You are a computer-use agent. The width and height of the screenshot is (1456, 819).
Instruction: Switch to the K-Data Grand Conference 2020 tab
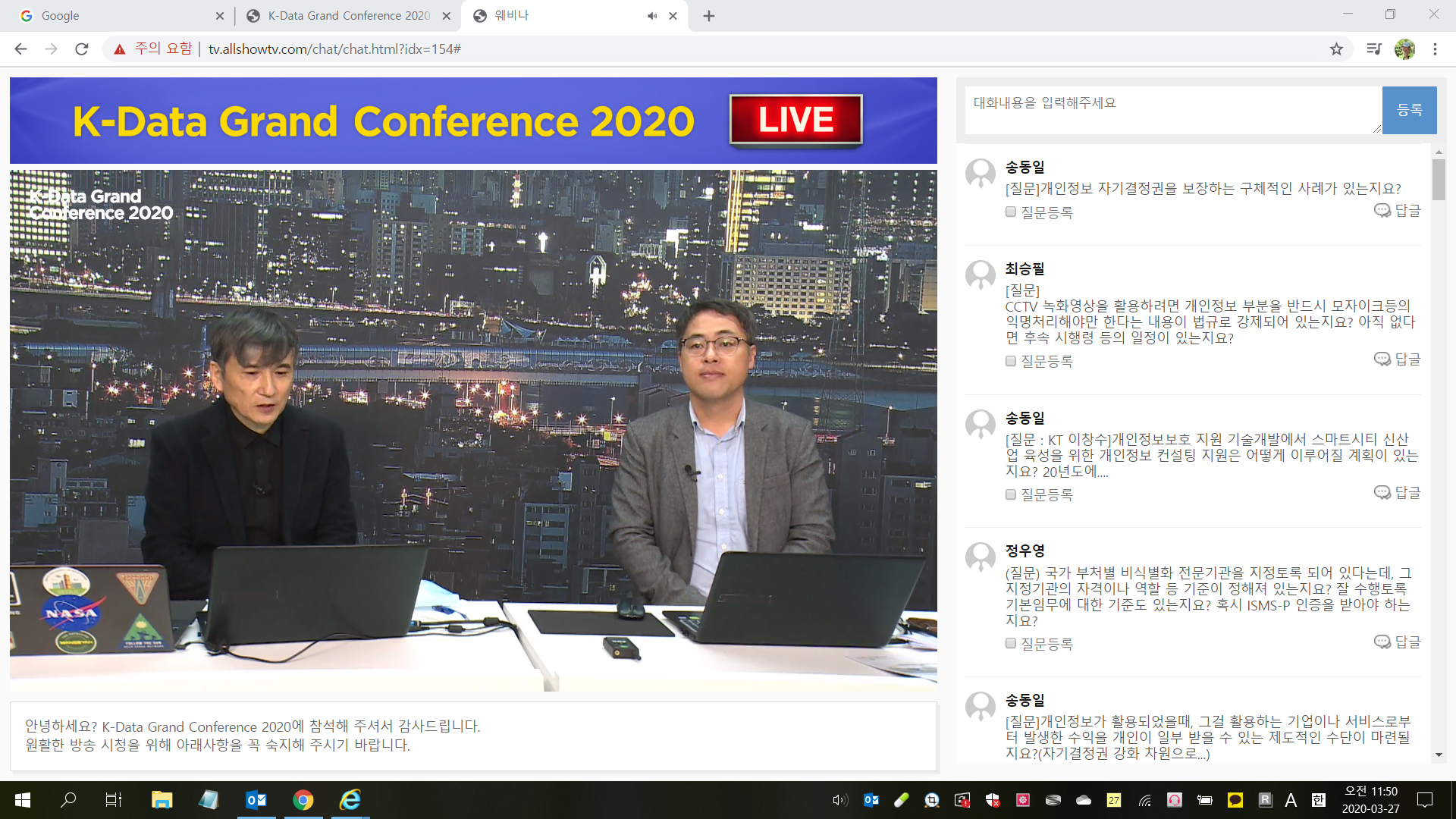(x=349, y=16)
